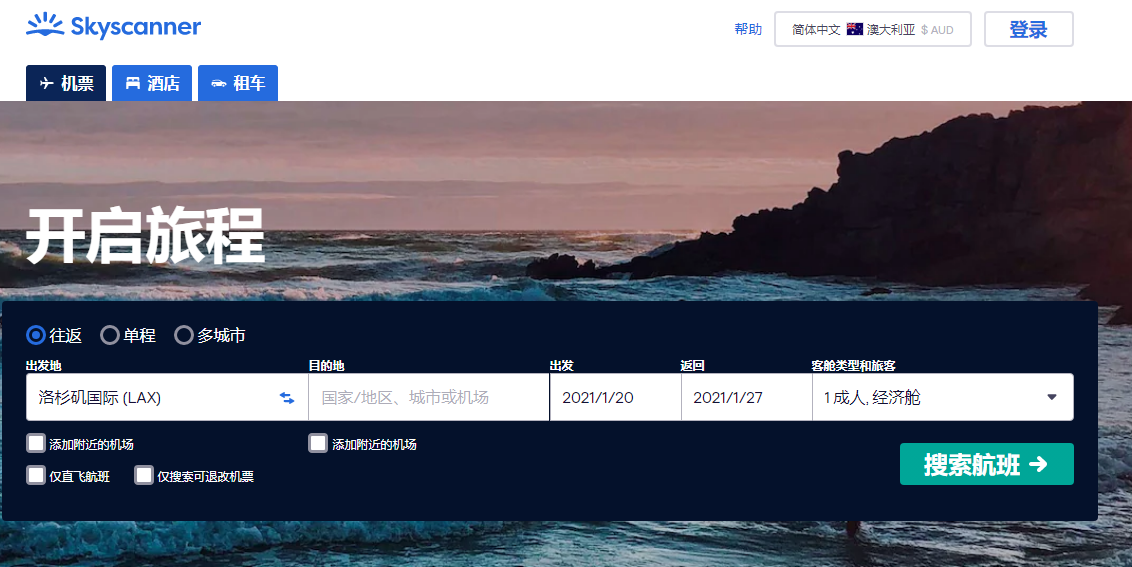
Task: Click the 出发地 field showing 洛杉矶国际 (LAX)
Action: coord(167,397)
